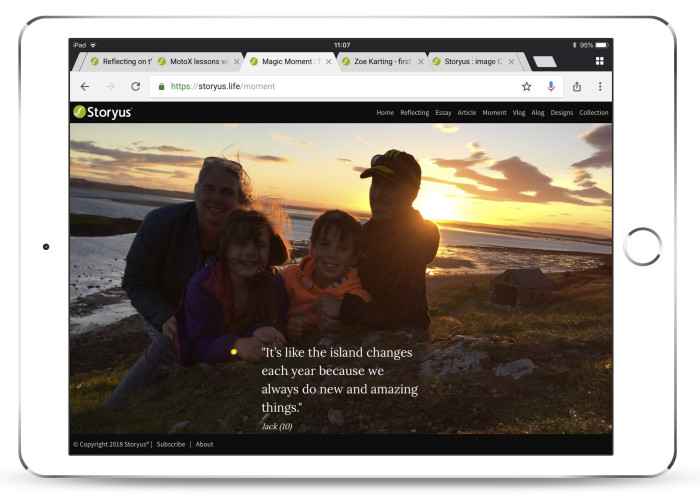Click the Jack (10) attribution text
Viewport: 700px width, 500px height.
tap(277, 427)
